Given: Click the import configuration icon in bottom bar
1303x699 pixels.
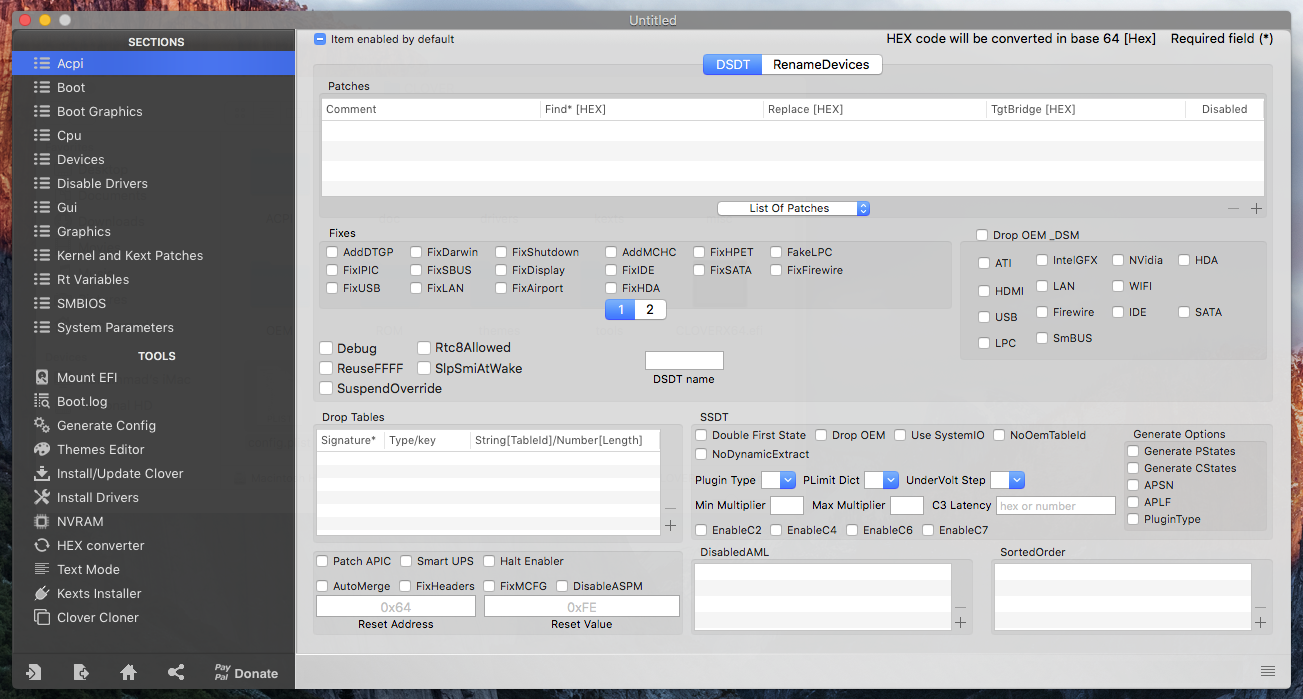Looking at the screenshot, I should (34, 673).
